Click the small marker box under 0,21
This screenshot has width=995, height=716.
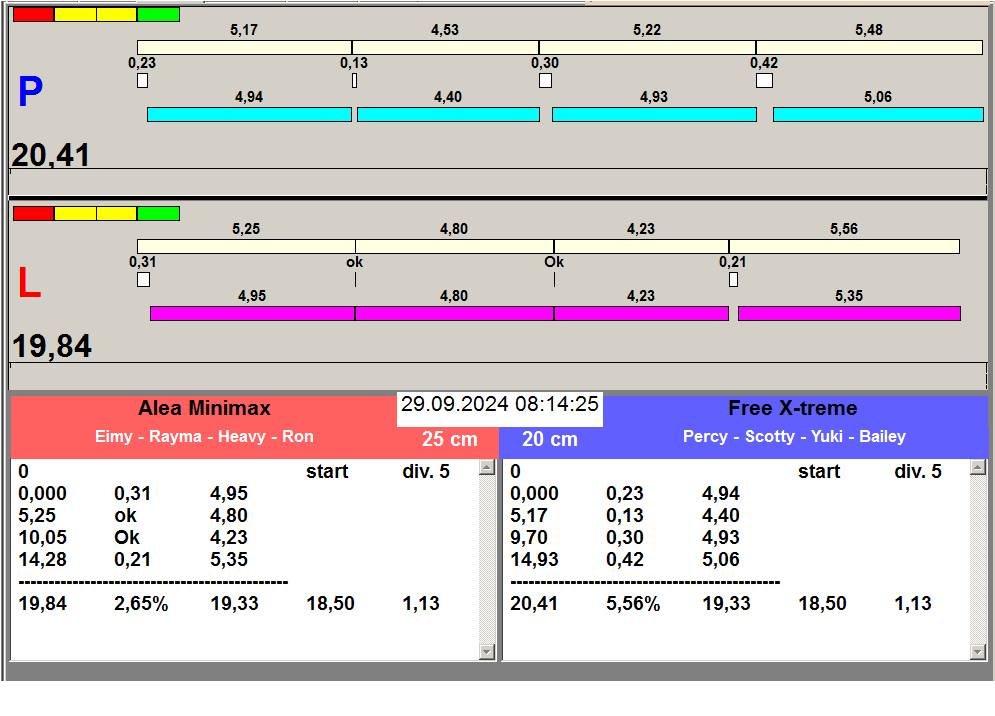(x=733, y=280)
